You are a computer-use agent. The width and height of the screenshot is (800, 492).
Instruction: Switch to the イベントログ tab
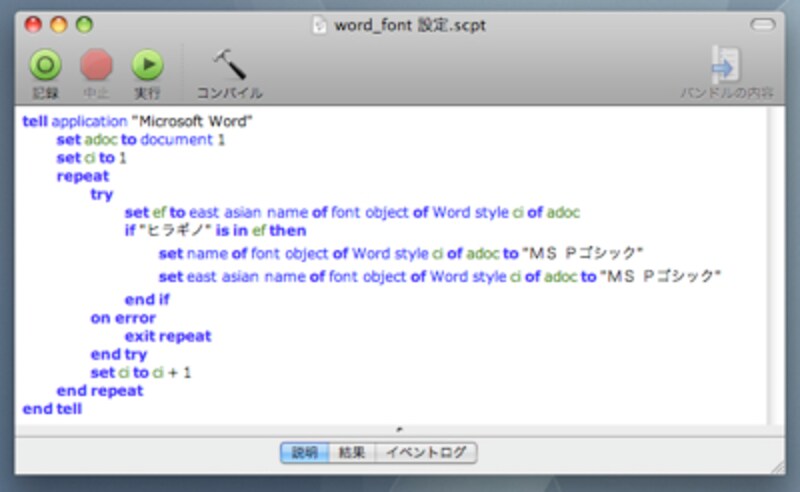[426, 453]
